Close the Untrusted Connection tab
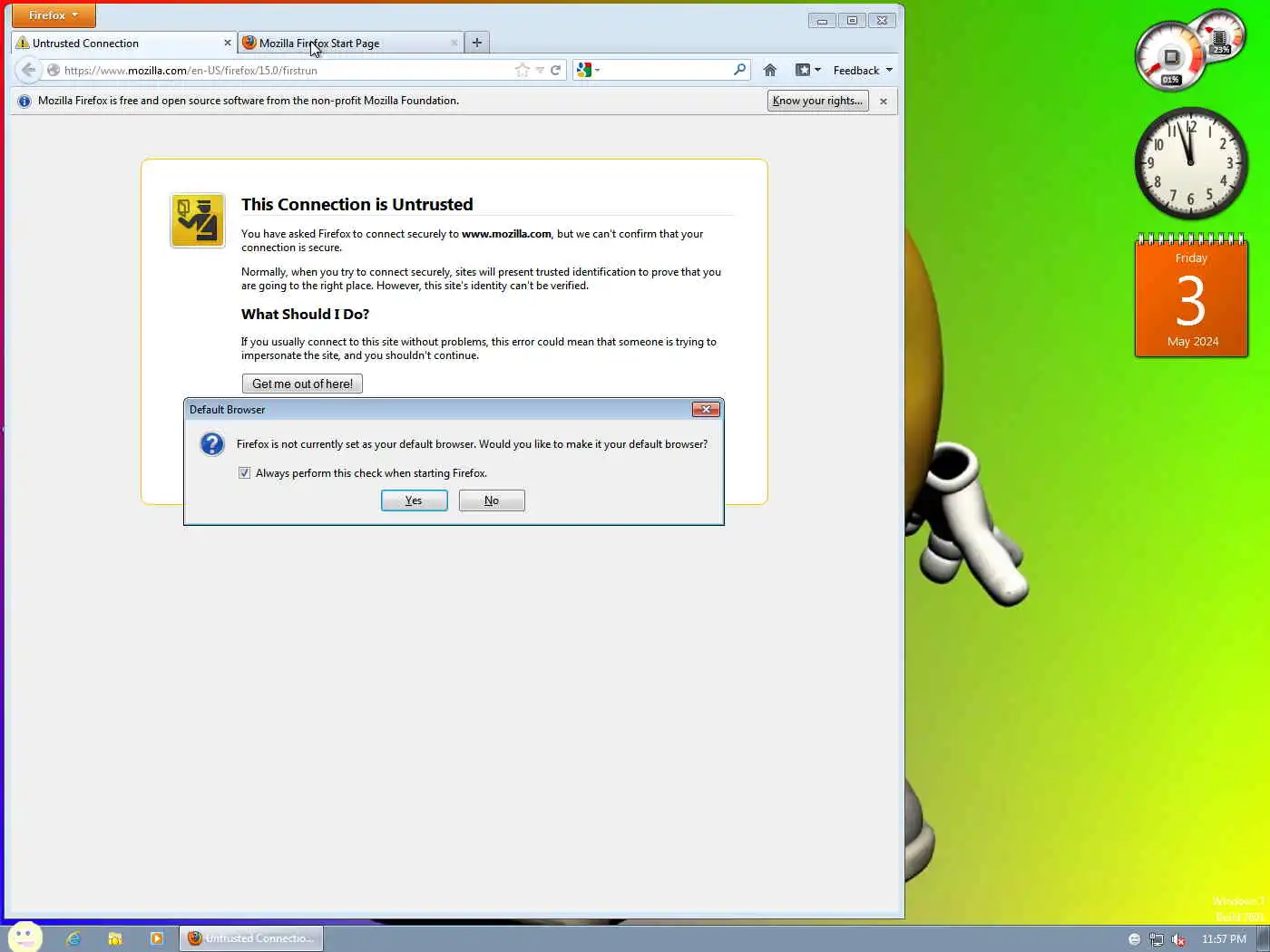This screenshot has height=952, width=1270. tap(227, 43)
